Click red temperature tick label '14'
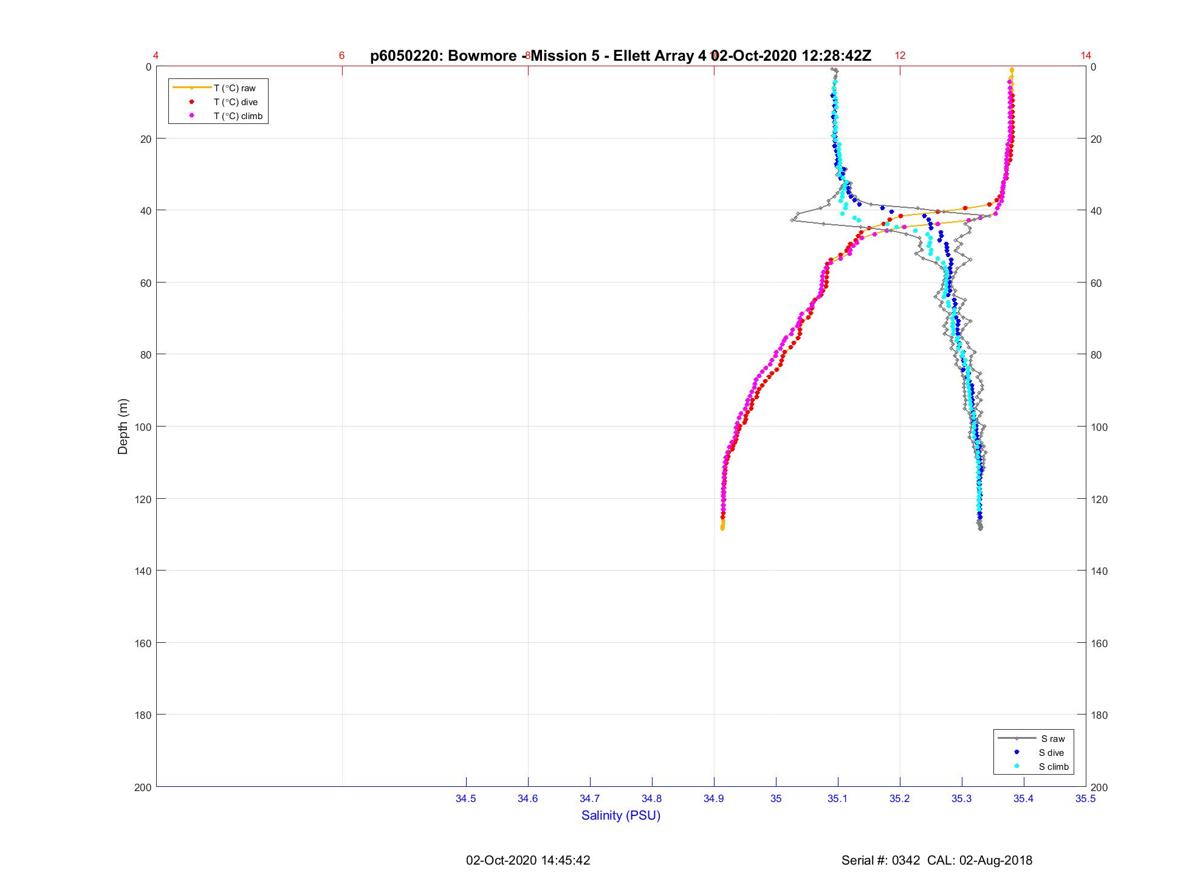Screen dimensions: 1200x885 tap(1086, 56)
